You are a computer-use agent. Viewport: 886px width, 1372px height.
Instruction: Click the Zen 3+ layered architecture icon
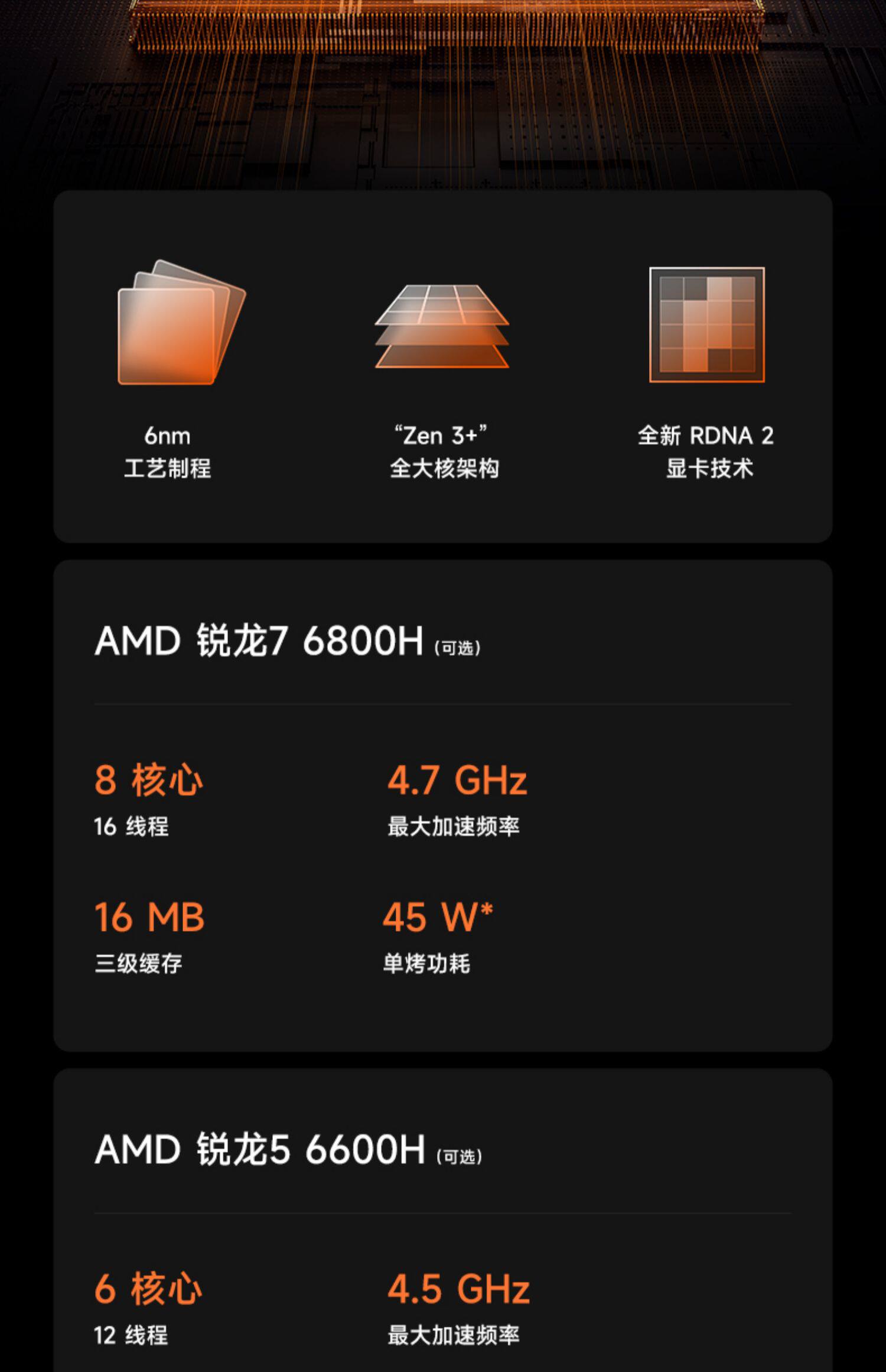442,326
